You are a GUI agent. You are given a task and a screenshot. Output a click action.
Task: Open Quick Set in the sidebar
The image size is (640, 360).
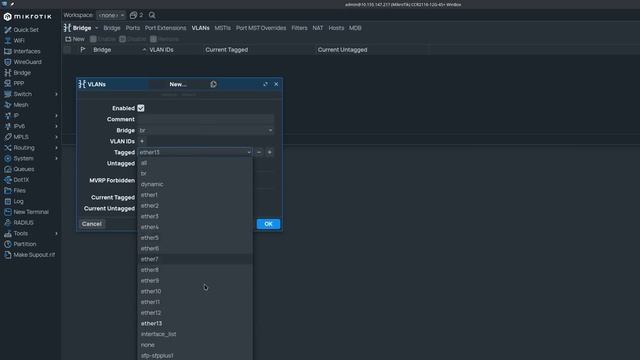point(26,30)
